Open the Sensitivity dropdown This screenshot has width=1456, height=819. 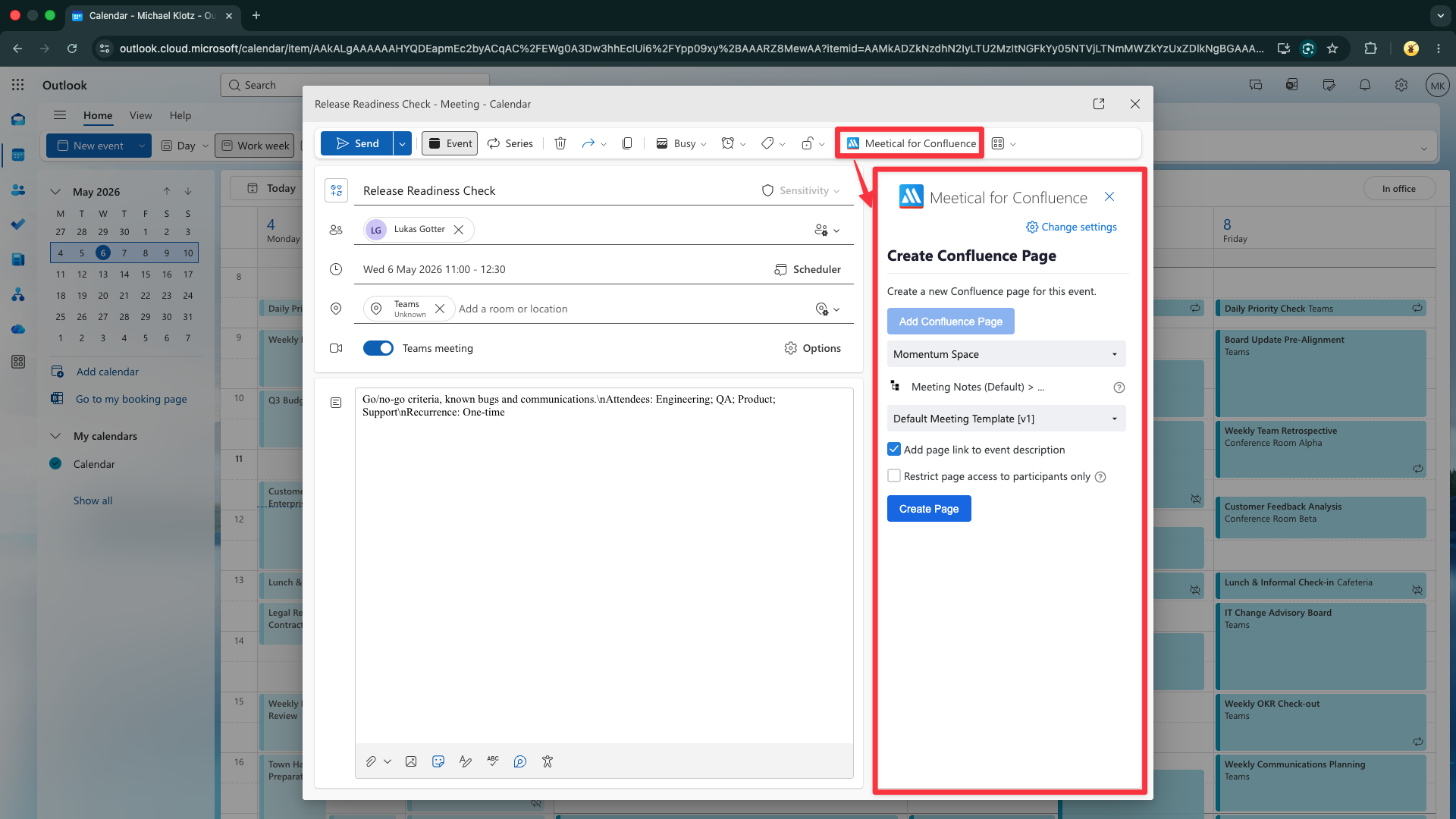click(x=801, y=190)
